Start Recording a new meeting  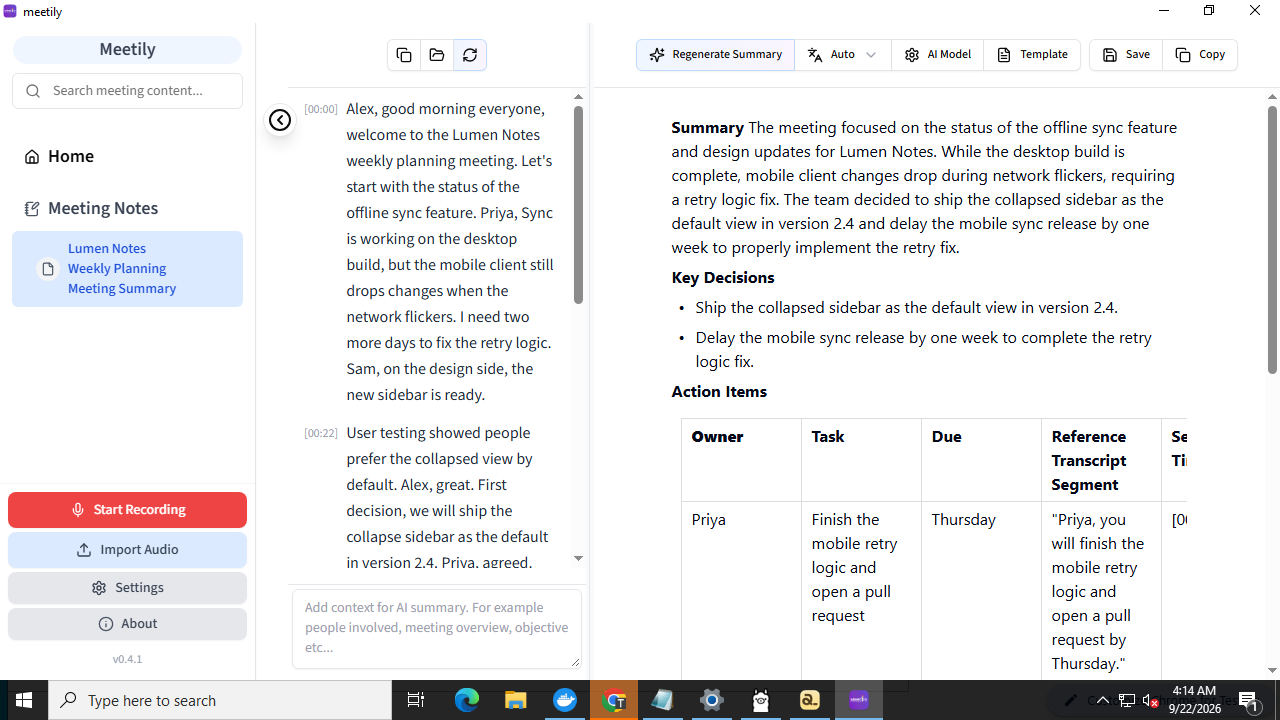click(x=127, y=510)
